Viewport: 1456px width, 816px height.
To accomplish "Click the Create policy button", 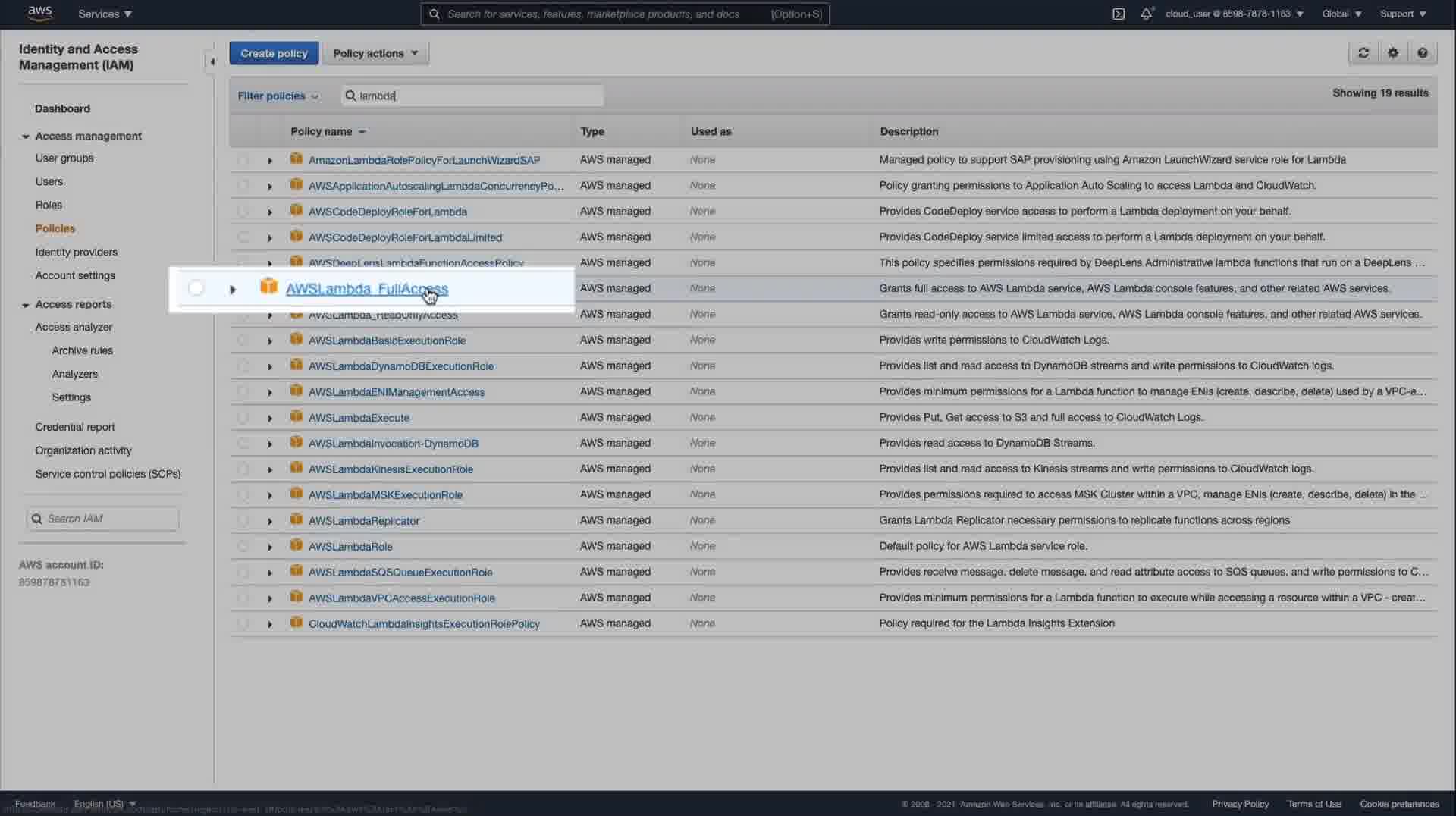I will tap(274, 53).
